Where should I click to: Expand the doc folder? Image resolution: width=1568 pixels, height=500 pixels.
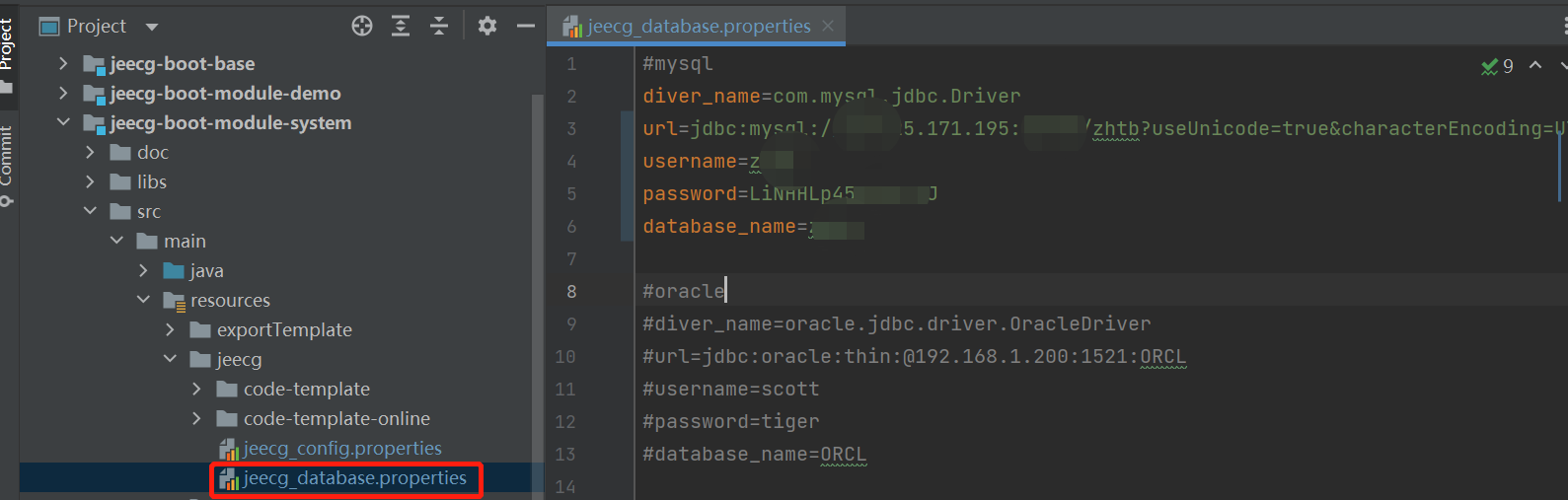[x=90, y=153]
